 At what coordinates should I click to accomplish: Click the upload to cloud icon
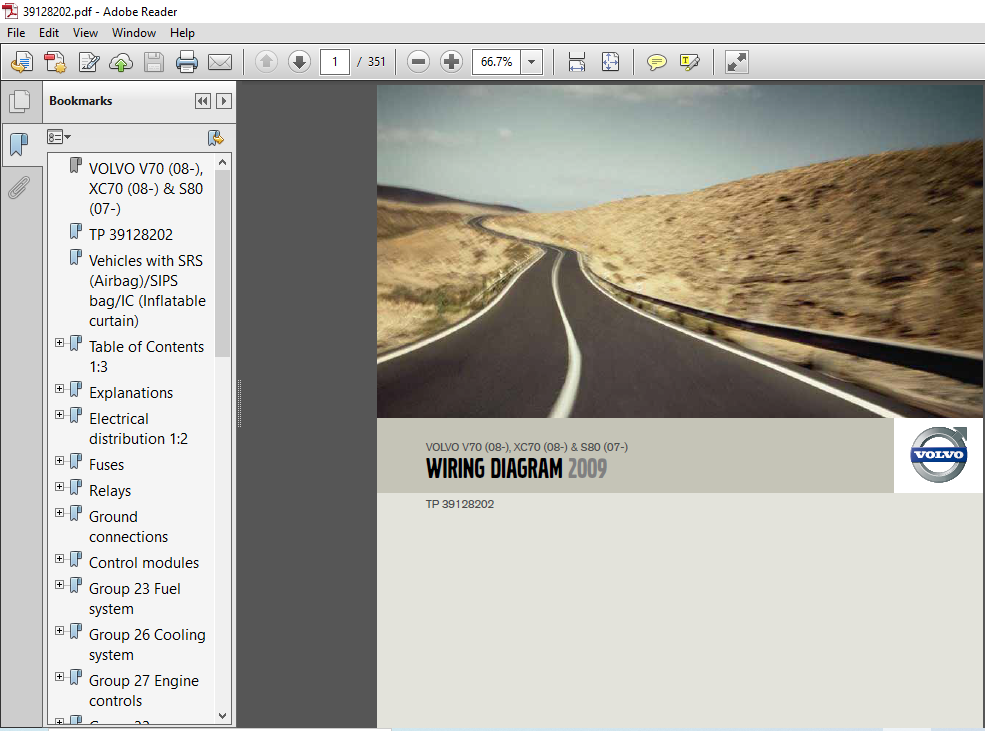pyautogui.click(x=121, y=62)
